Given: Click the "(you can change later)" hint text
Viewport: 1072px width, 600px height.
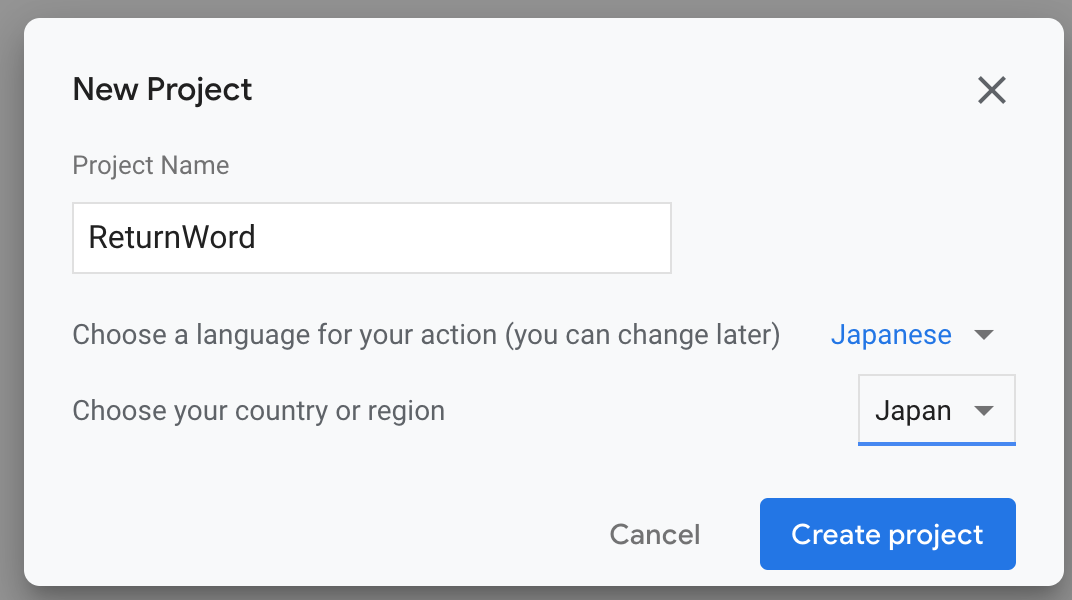Looking at the screenshot, I should coord(642,335).
